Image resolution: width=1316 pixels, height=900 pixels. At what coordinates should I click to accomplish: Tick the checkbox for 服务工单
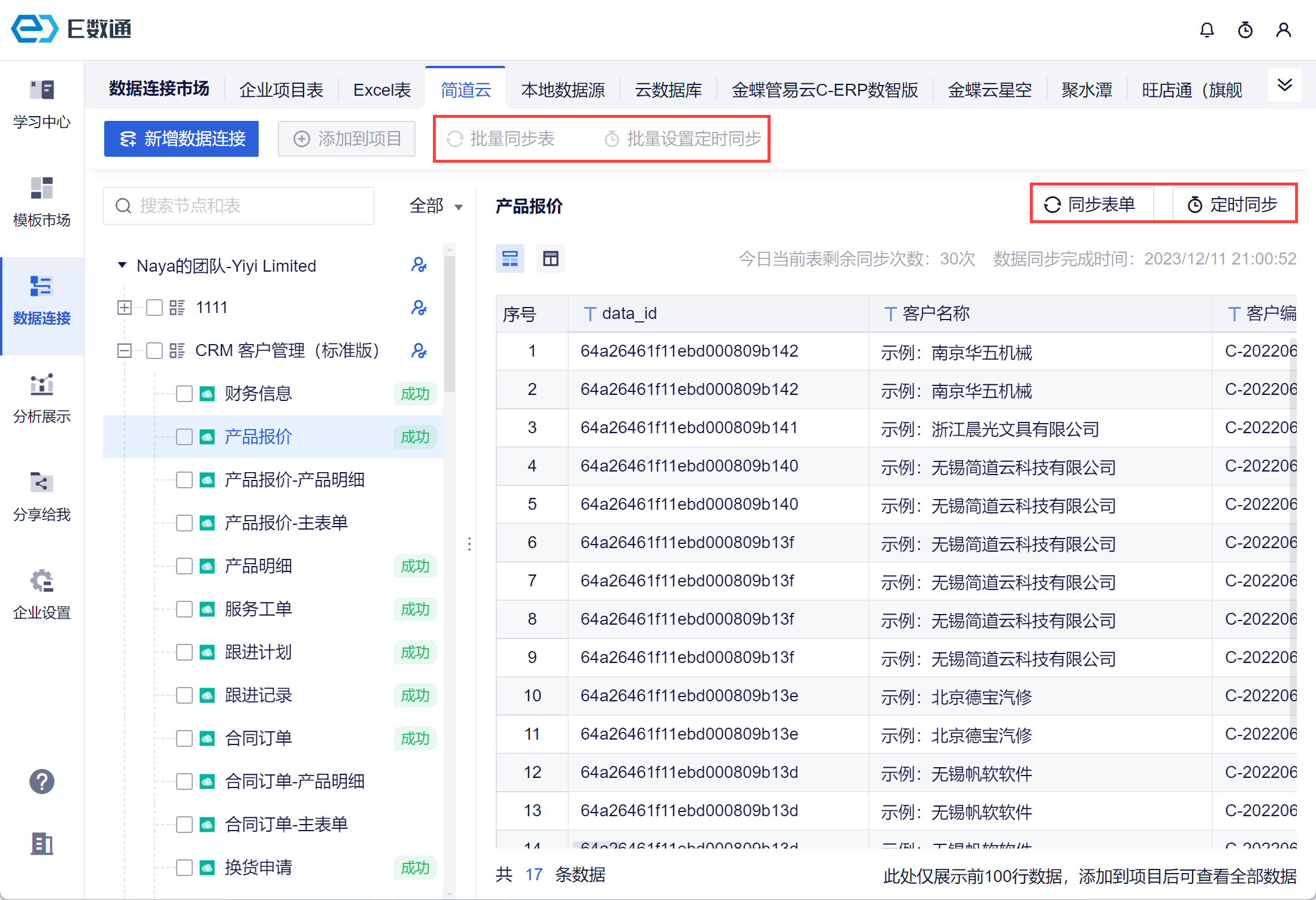pos(184,609)
